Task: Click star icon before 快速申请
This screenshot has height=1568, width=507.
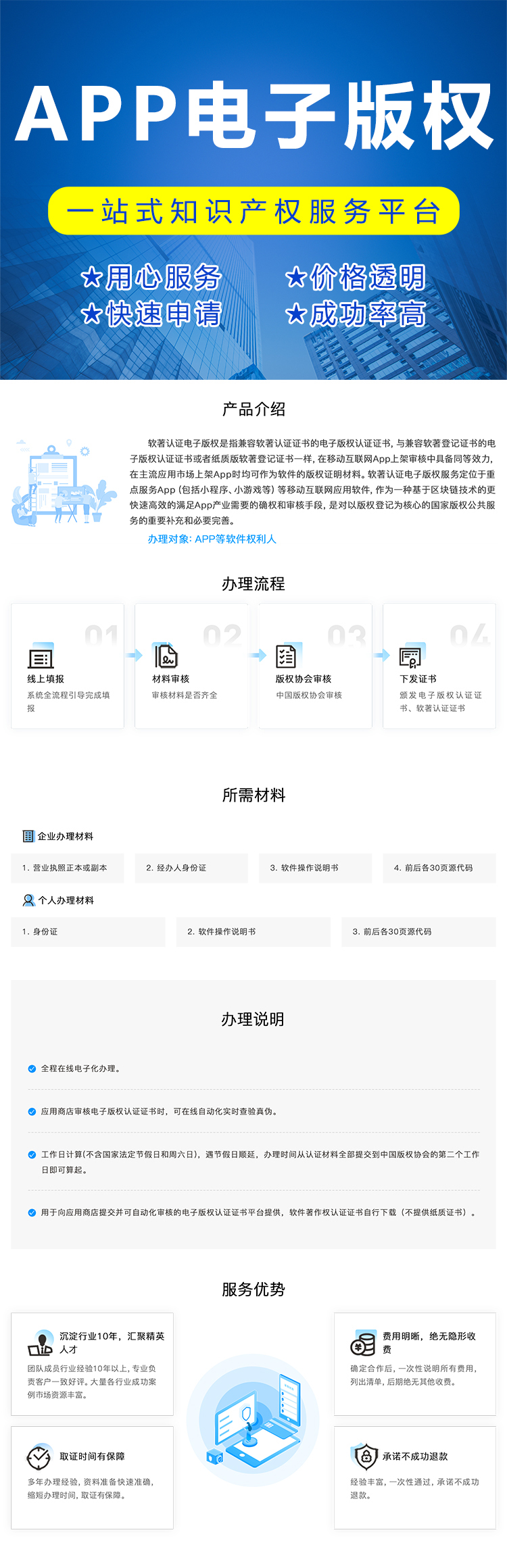Action: click(x=91, y=313)
